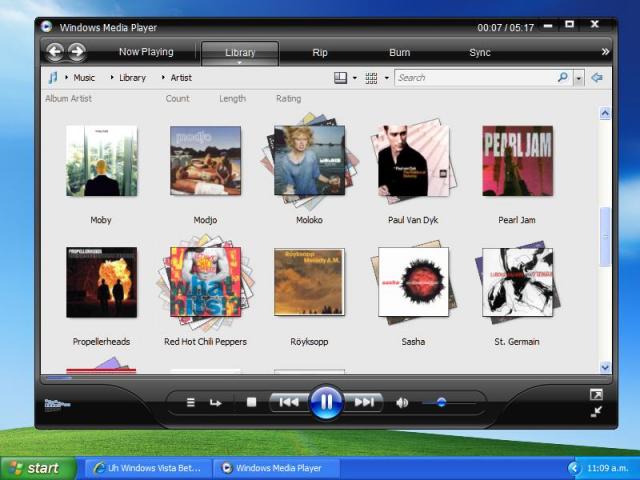Open the Rip tab

point(320,53)
